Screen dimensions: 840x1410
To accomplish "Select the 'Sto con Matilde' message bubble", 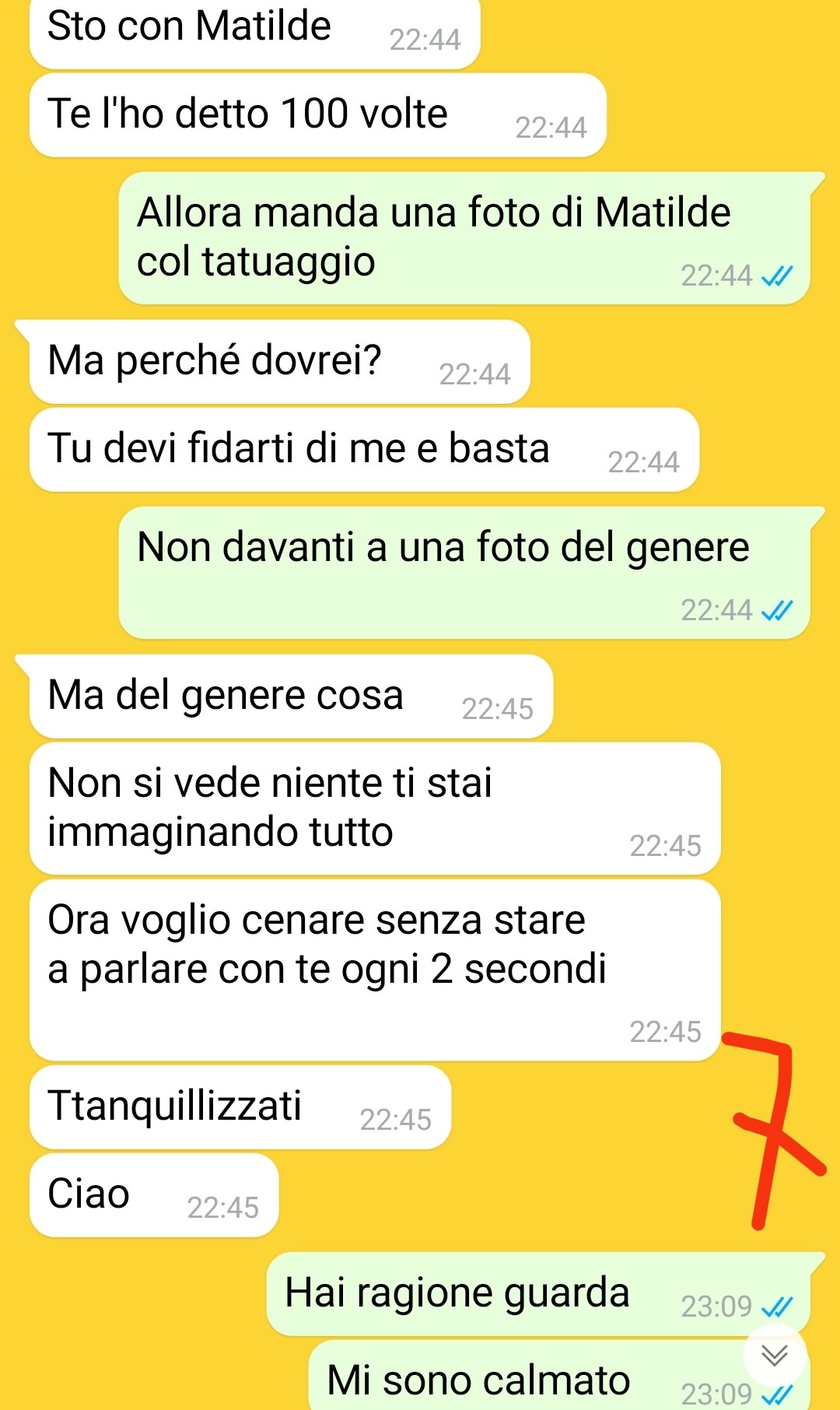I will [x=255, y=33].
